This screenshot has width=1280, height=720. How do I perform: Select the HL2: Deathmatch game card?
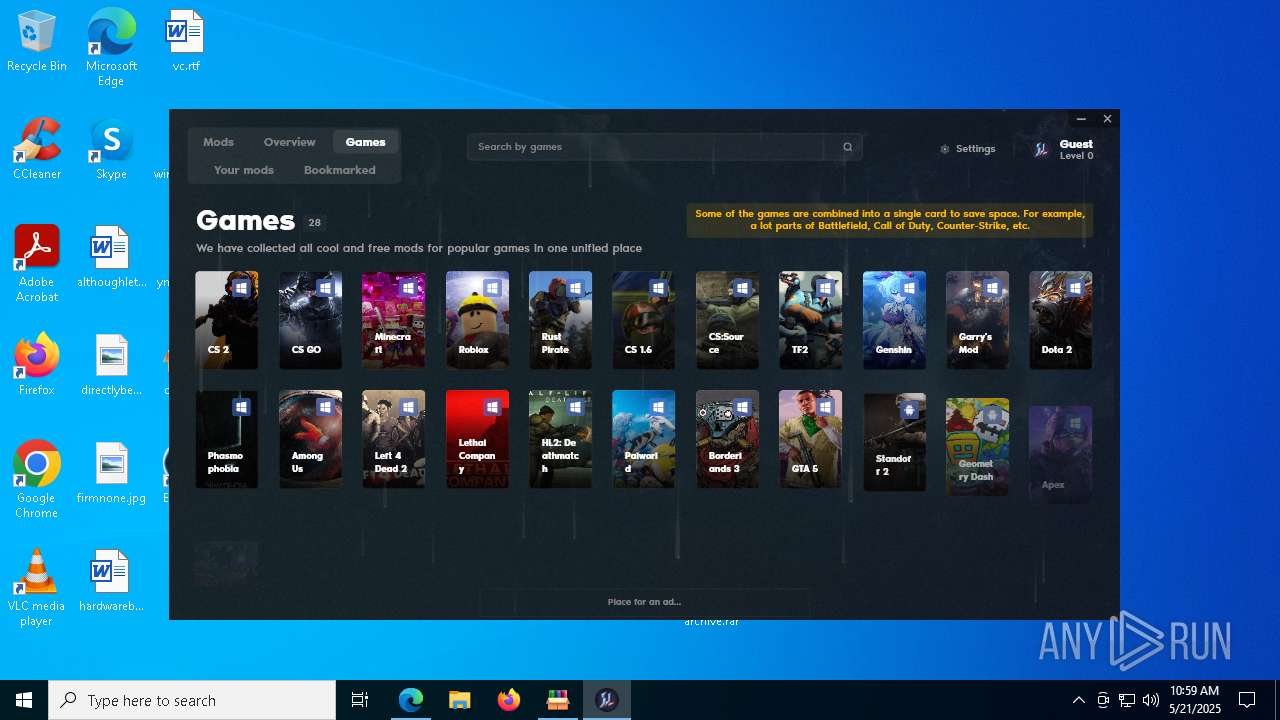click(560, 439)
